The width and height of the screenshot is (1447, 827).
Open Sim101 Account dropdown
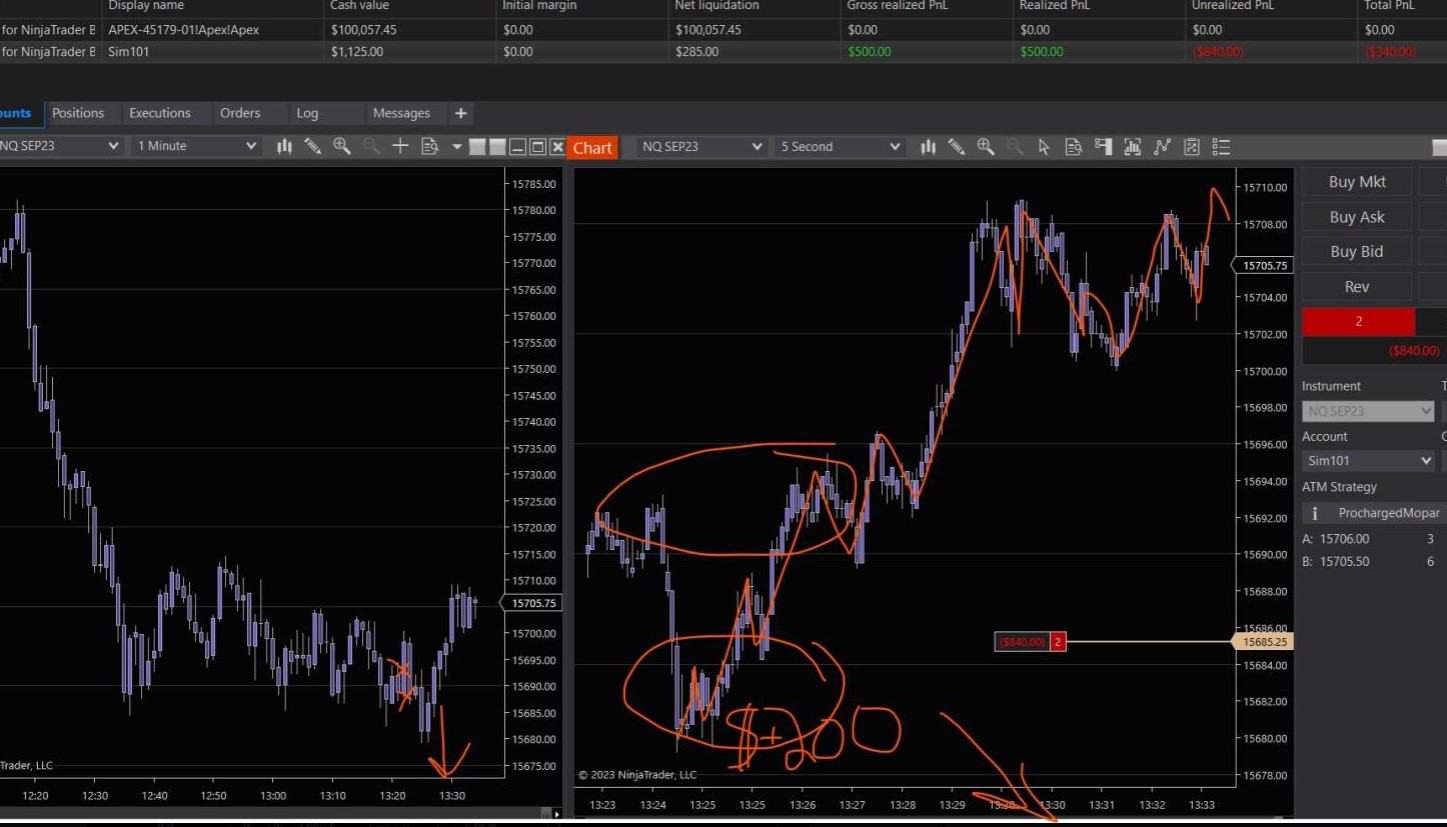[1368, 461]
